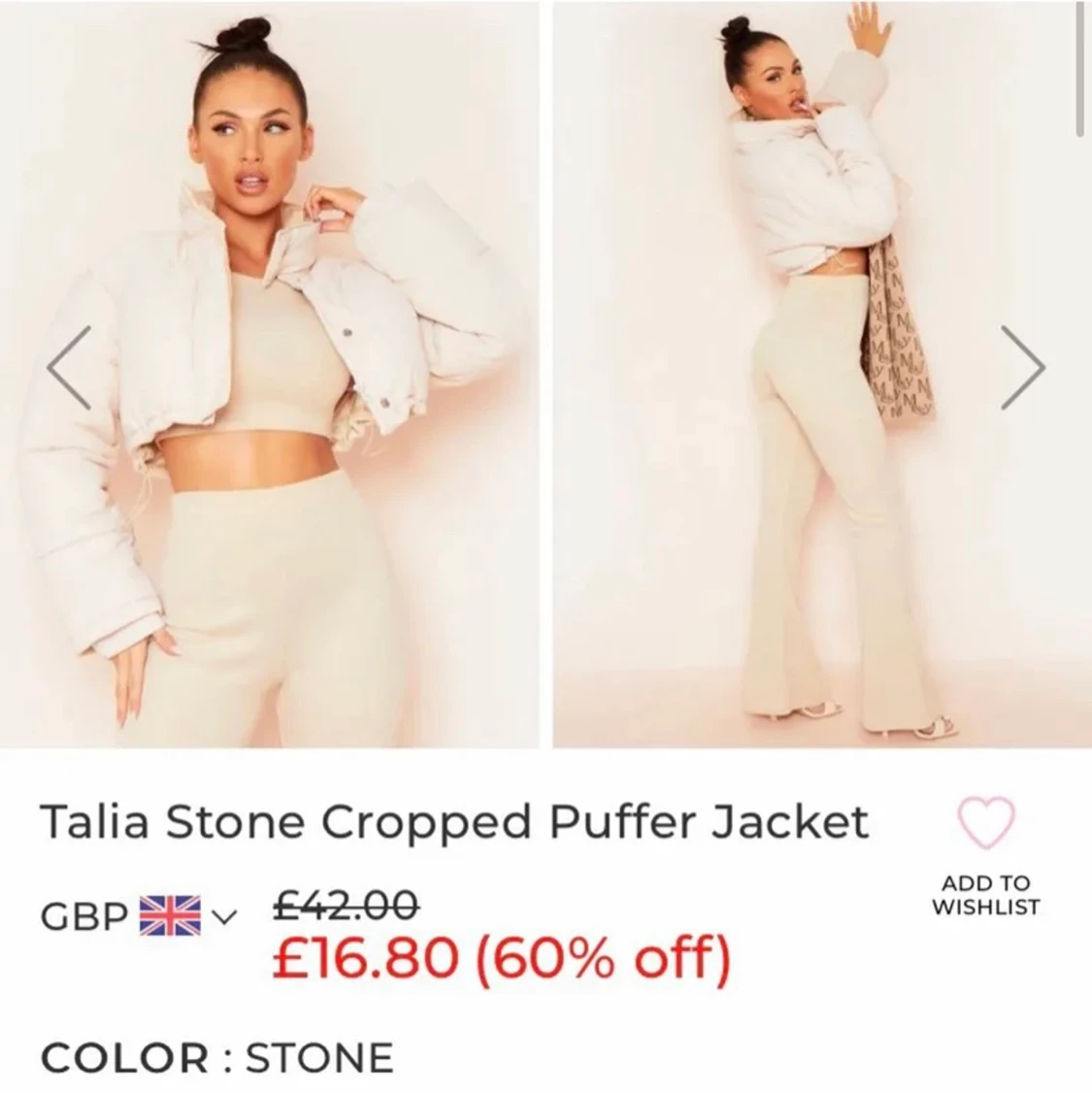Screen dimensions: 1092x1093
Task: Click the COLOR : STONE label
Action: [216, 1057]
